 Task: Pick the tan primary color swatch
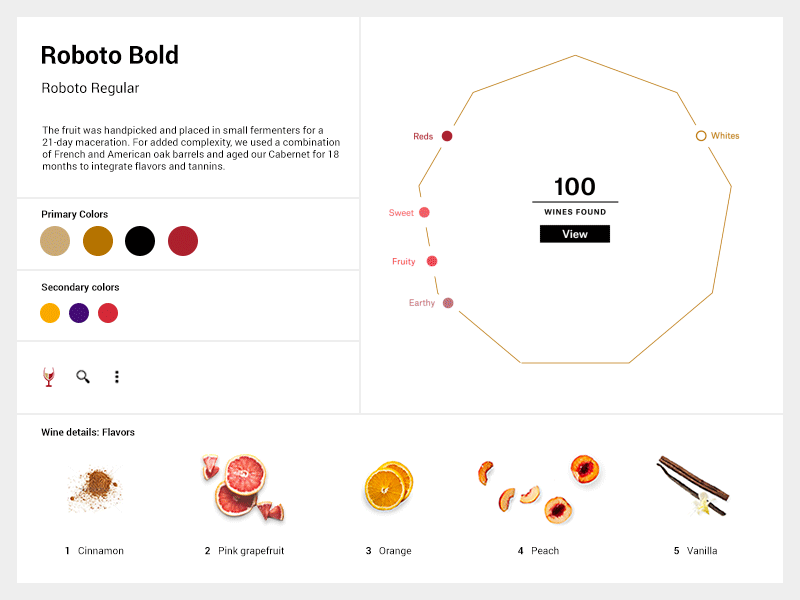[55, 241]
